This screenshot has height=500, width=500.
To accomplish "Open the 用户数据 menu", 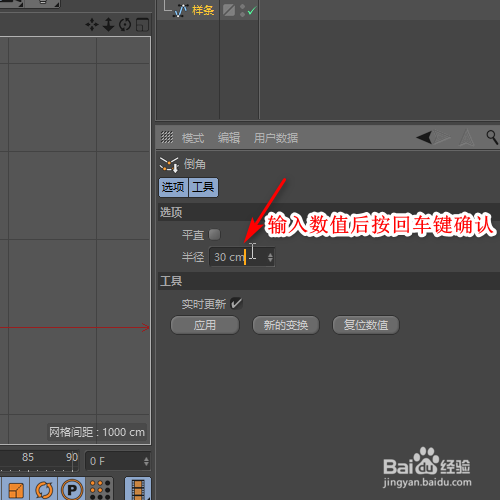I will point(276,138).
